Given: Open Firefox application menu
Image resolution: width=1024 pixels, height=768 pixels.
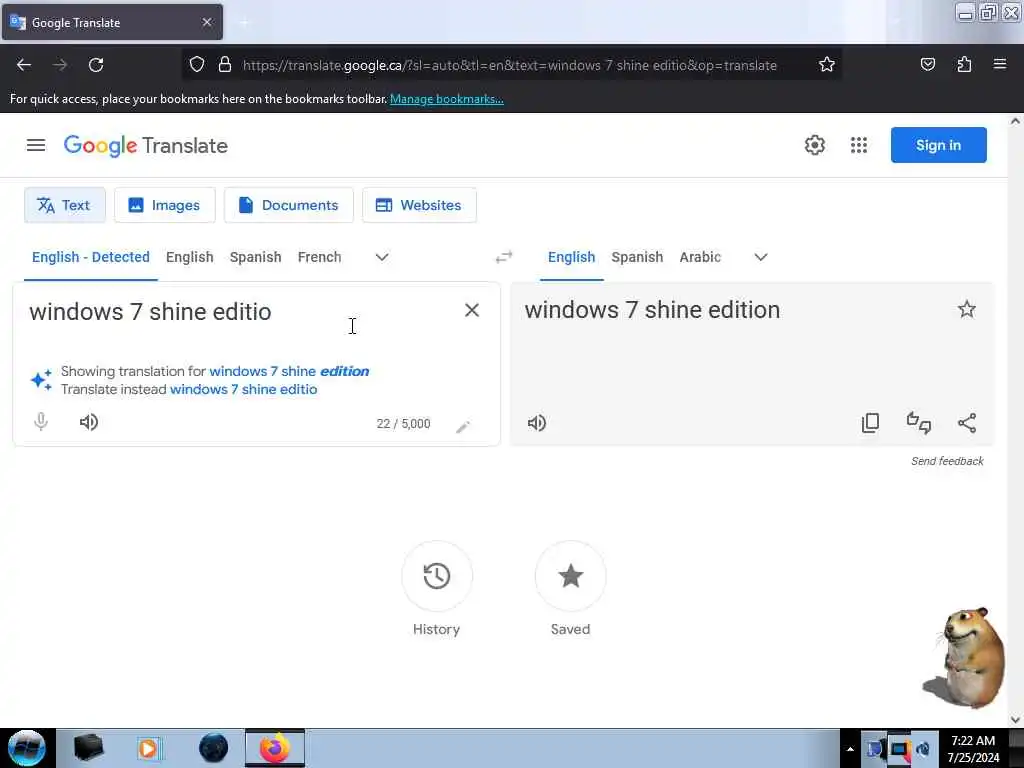Looking at the screenshot, I should (x=1000, y=64).
